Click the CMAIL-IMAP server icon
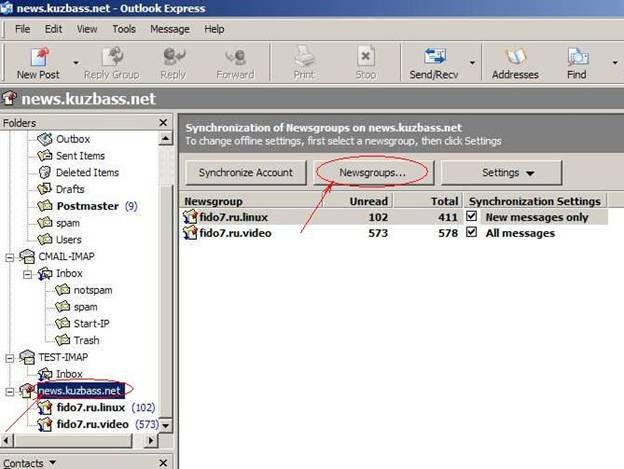 pyautogui.click(x=27, y=256)
